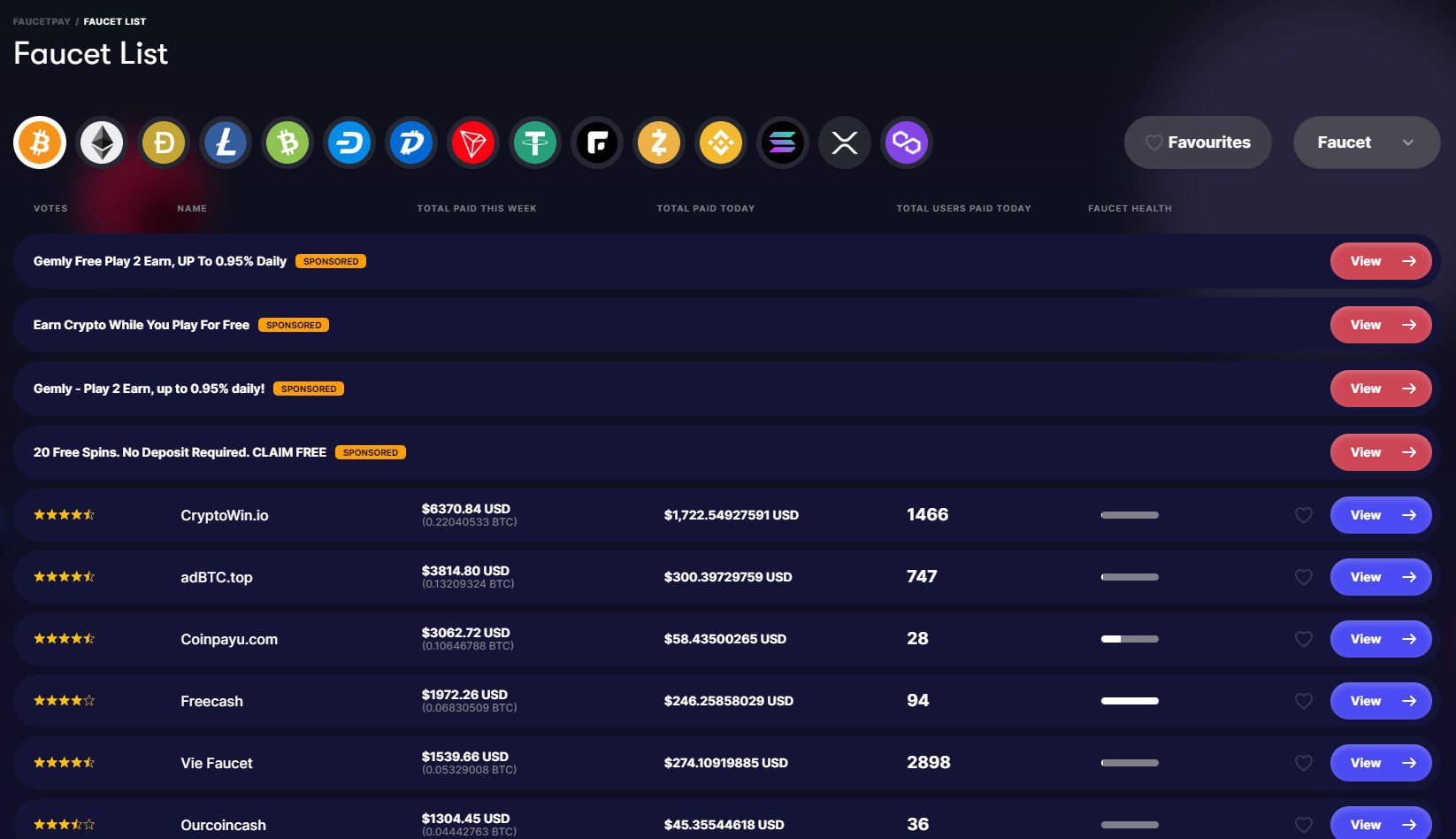Favourite Vie Faucet with the heart icon

pos(1304,763)
